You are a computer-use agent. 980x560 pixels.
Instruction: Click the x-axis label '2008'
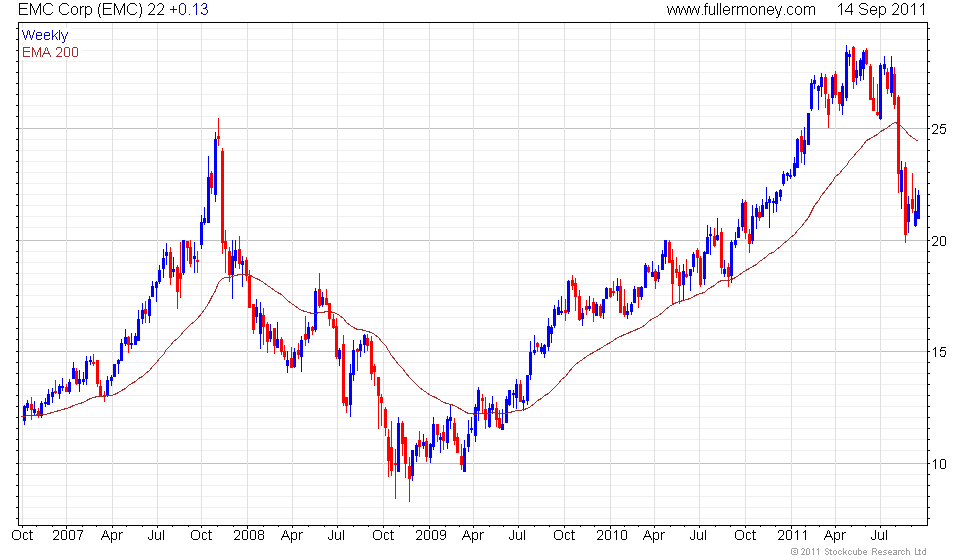pyautogui.click(x=249, y=535)
